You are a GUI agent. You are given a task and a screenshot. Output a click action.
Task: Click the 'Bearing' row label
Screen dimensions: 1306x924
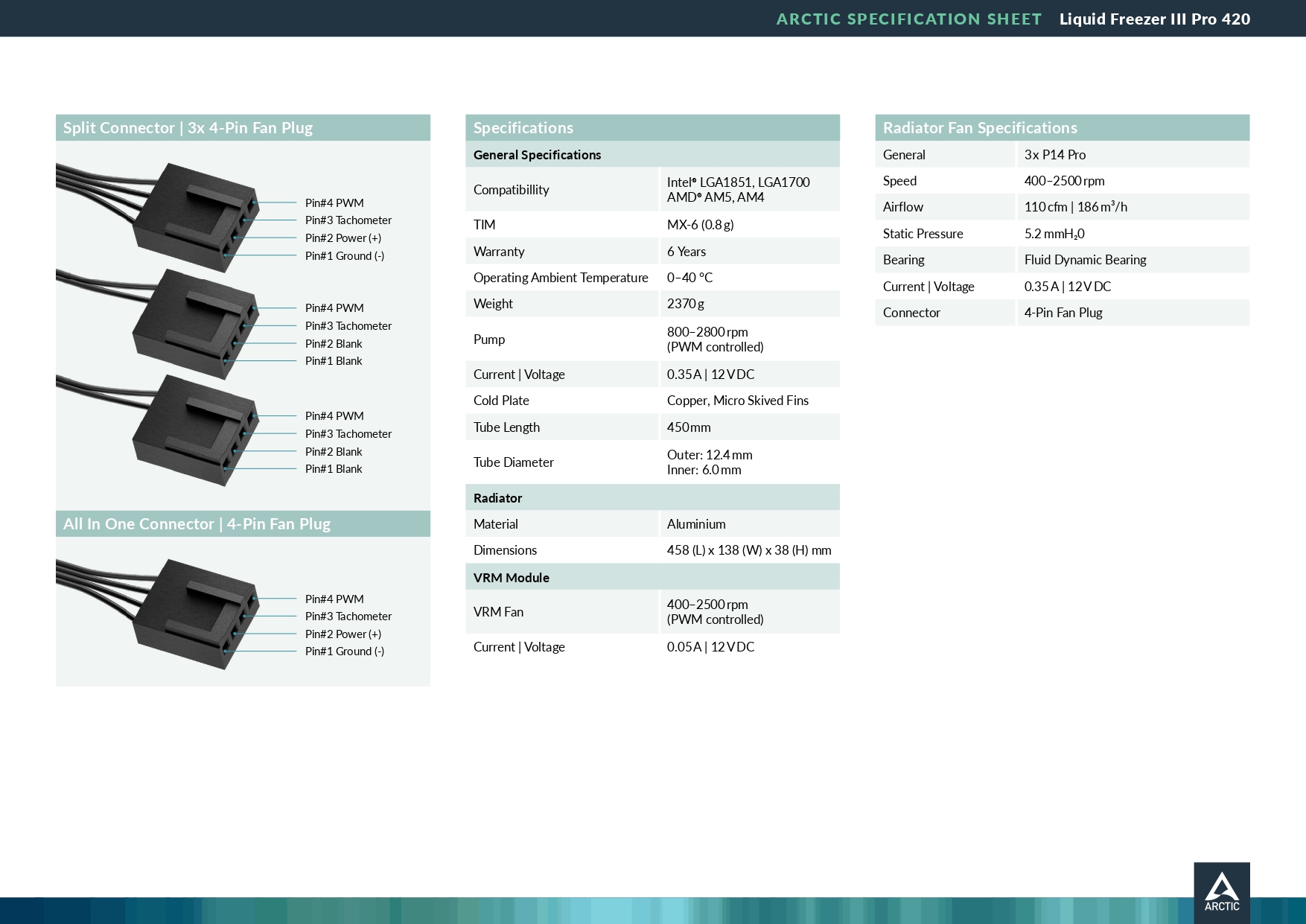(x=904, y=260)
